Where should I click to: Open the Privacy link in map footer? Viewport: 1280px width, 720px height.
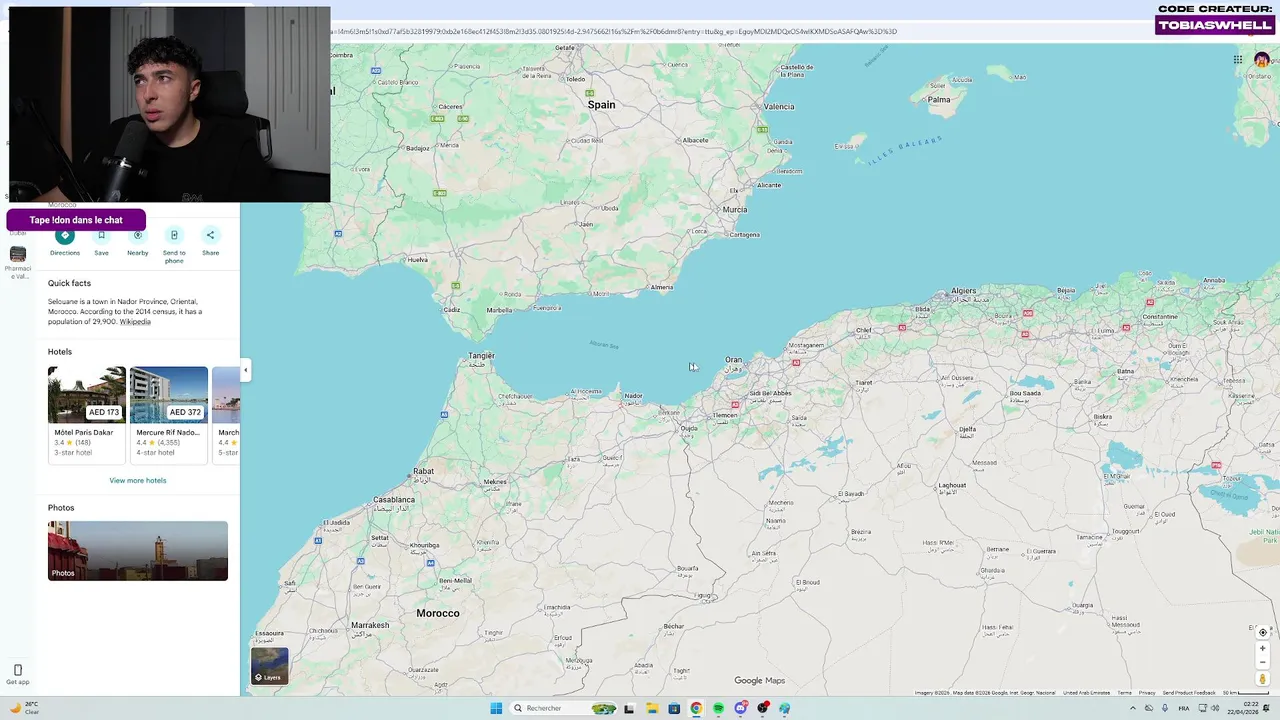click(1147, 692)
